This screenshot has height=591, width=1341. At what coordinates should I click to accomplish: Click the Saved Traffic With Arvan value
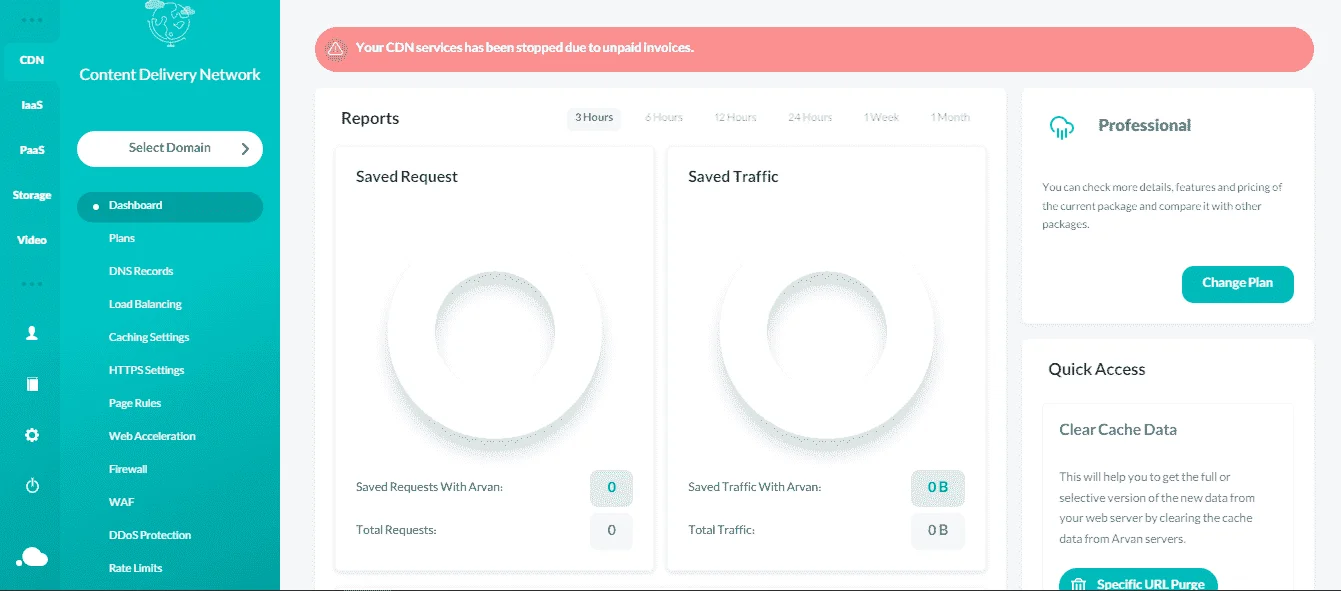pos(938,488)
